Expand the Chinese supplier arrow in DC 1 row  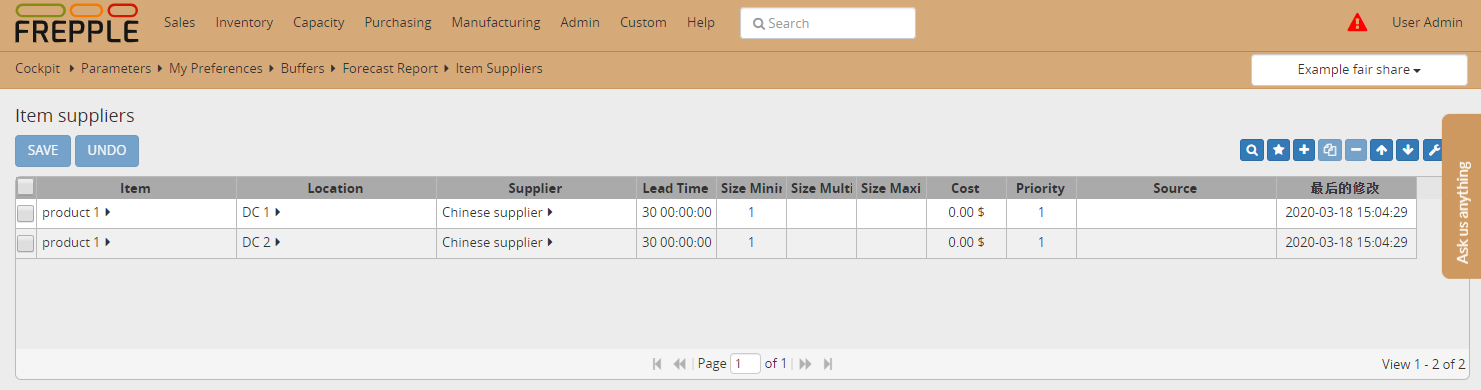click(x=550, y=212)
